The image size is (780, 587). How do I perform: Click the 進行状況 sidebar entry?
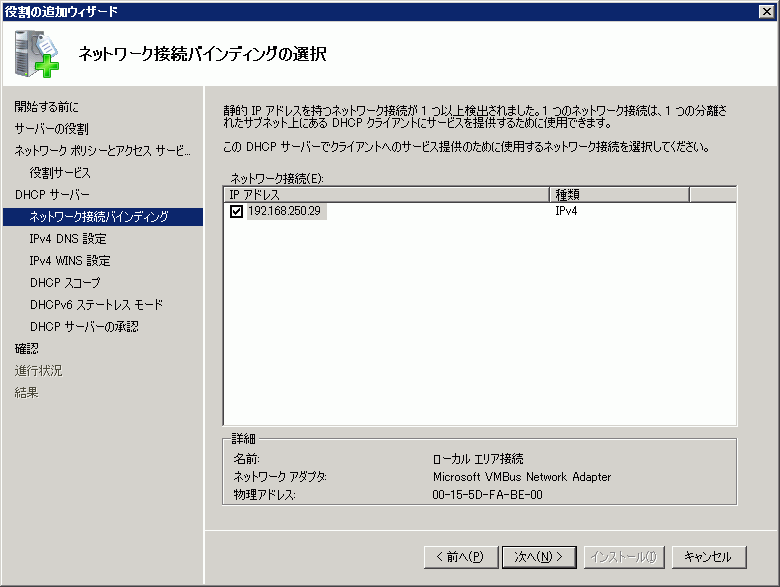click(x=38, y=371)
